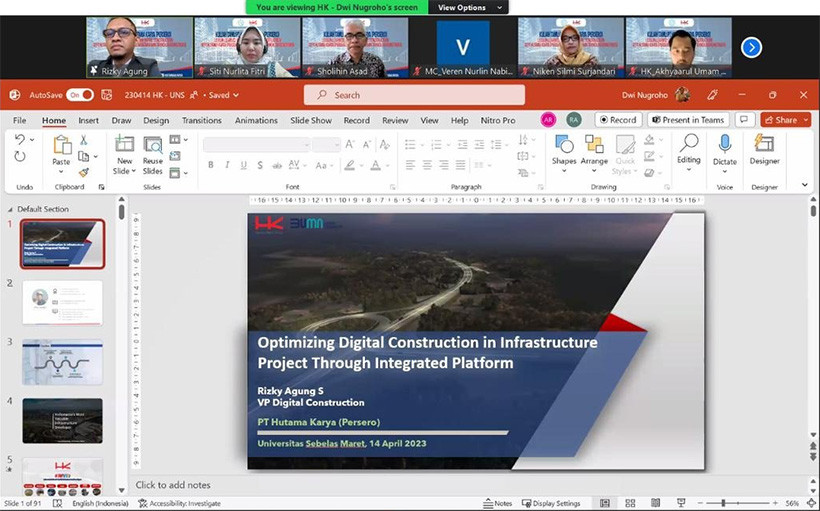Click the Format Painter brush icon

coord(83,173)
